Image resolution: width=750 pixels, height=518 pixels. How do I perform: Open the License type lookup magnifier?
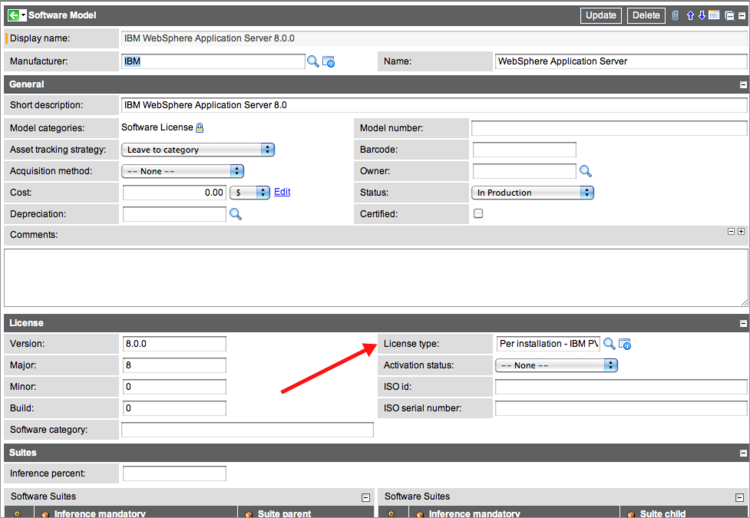(x=609, y=343)
